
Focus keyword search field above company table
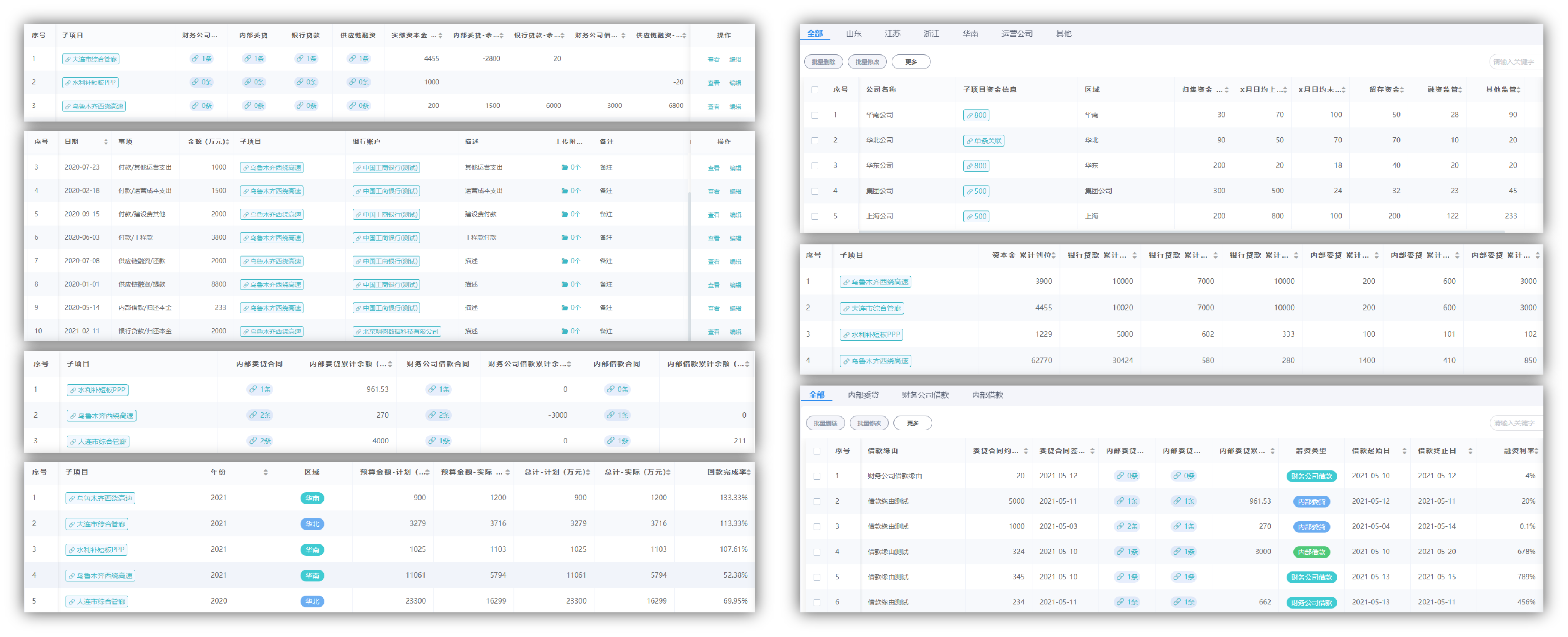[1515, 61]
